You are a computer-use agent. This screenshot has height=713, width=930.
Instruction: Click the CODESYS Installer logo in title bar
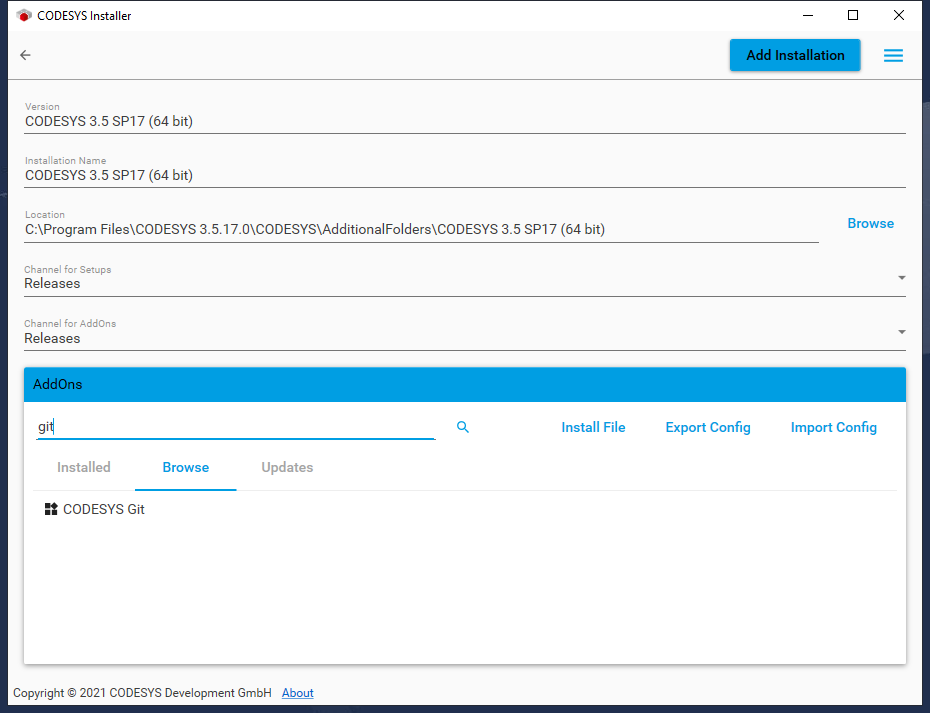click(24, 15)
